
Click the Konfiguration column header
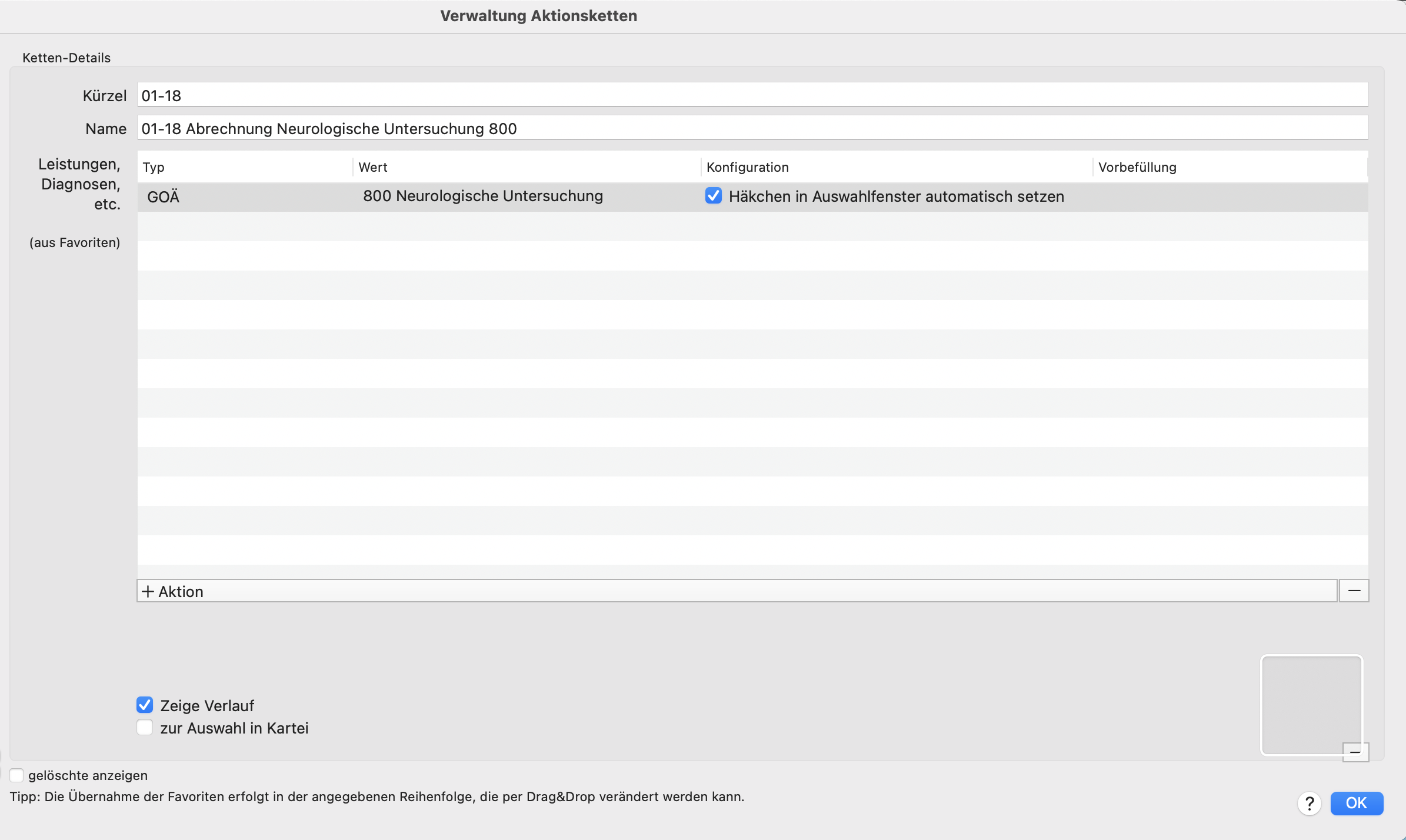[897, 167]
